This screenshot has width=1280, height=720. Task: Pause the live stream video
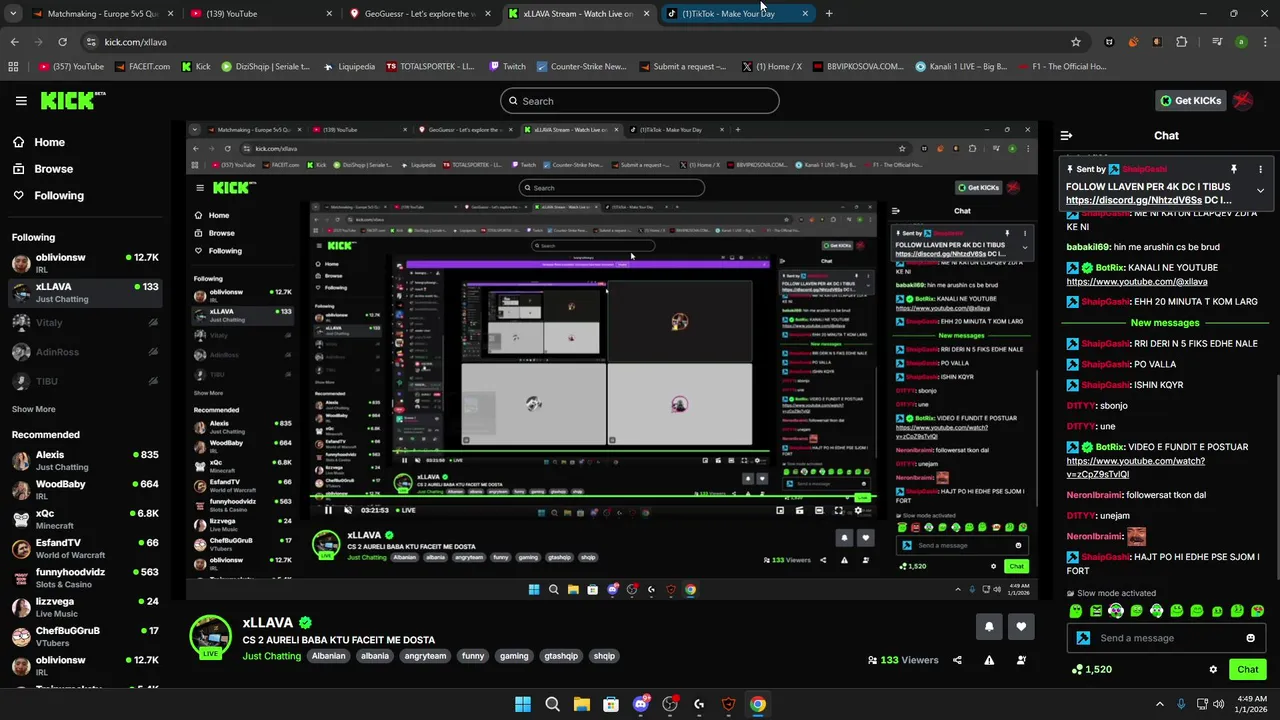(x=327, y=510)
